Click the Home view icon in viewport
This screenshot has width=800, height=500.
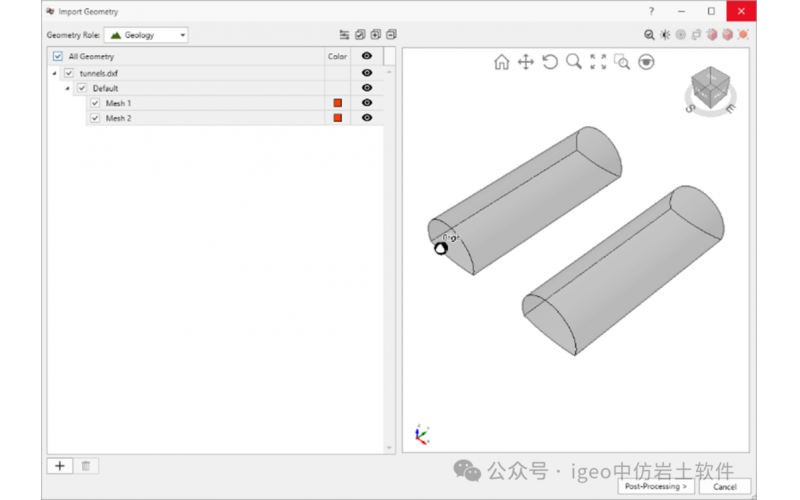(x=501, y=62)
